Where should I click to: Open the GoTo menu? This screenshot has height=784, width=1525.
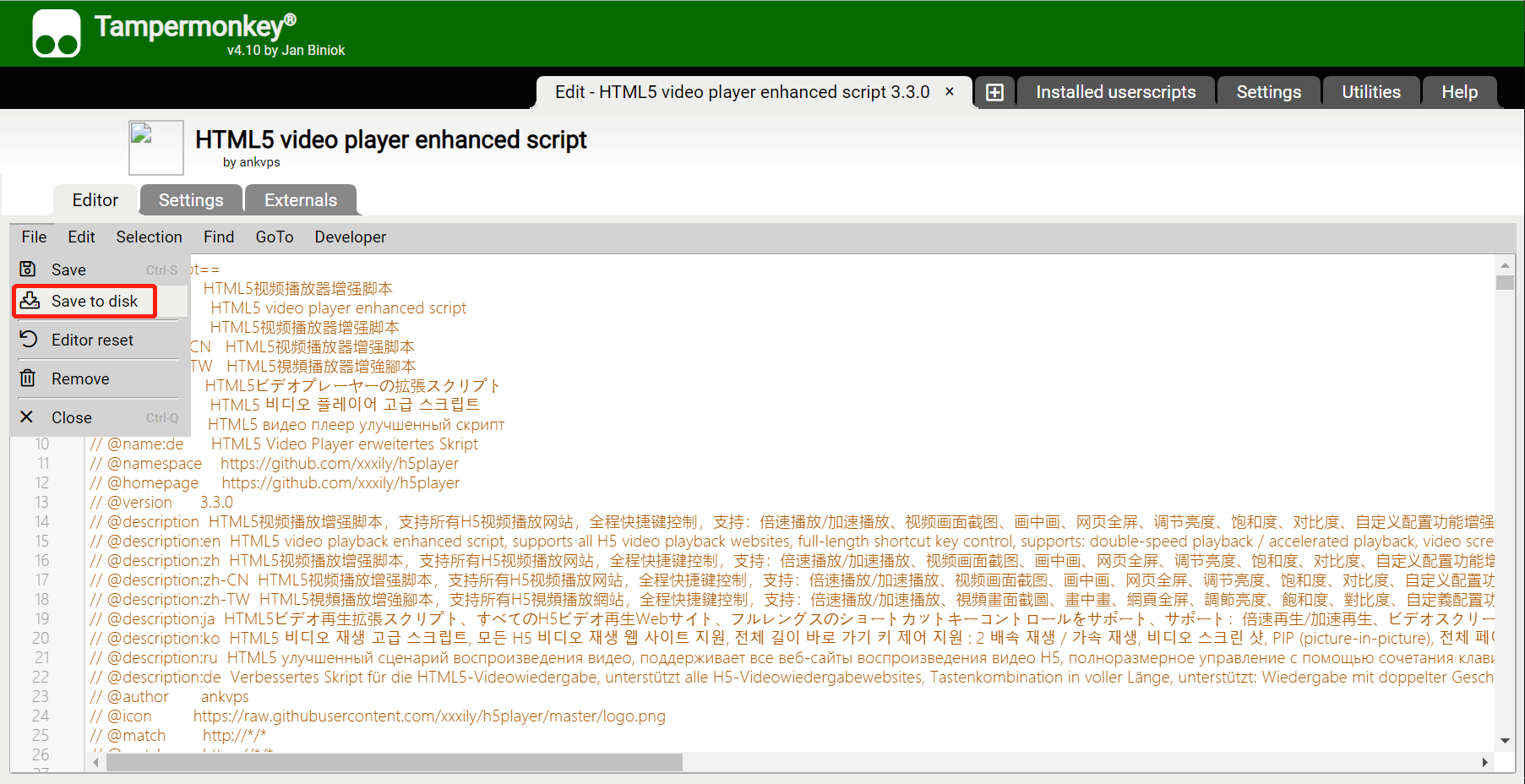point(275,237)
